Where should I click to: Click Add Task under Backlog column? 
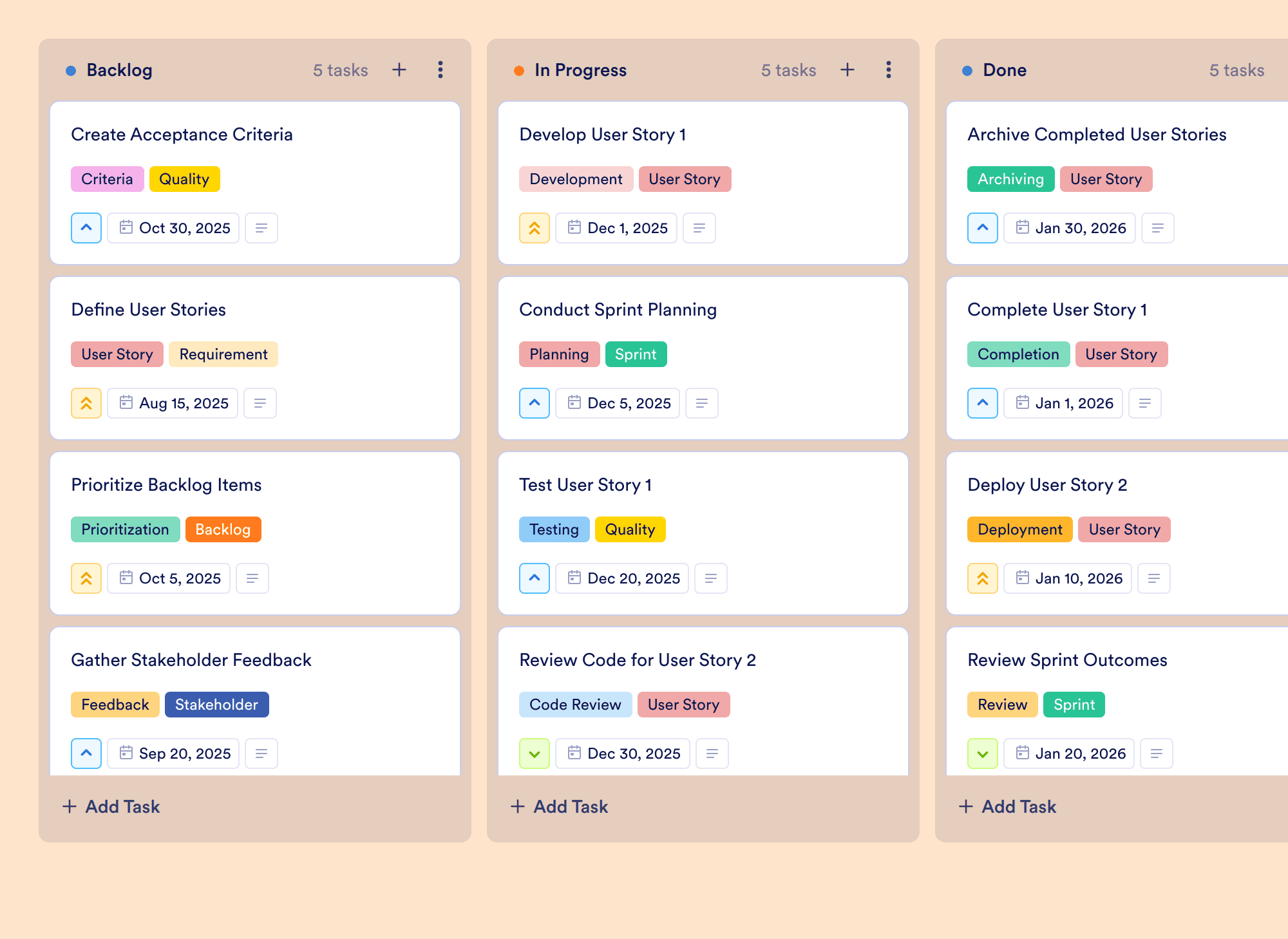click(111, 806)
